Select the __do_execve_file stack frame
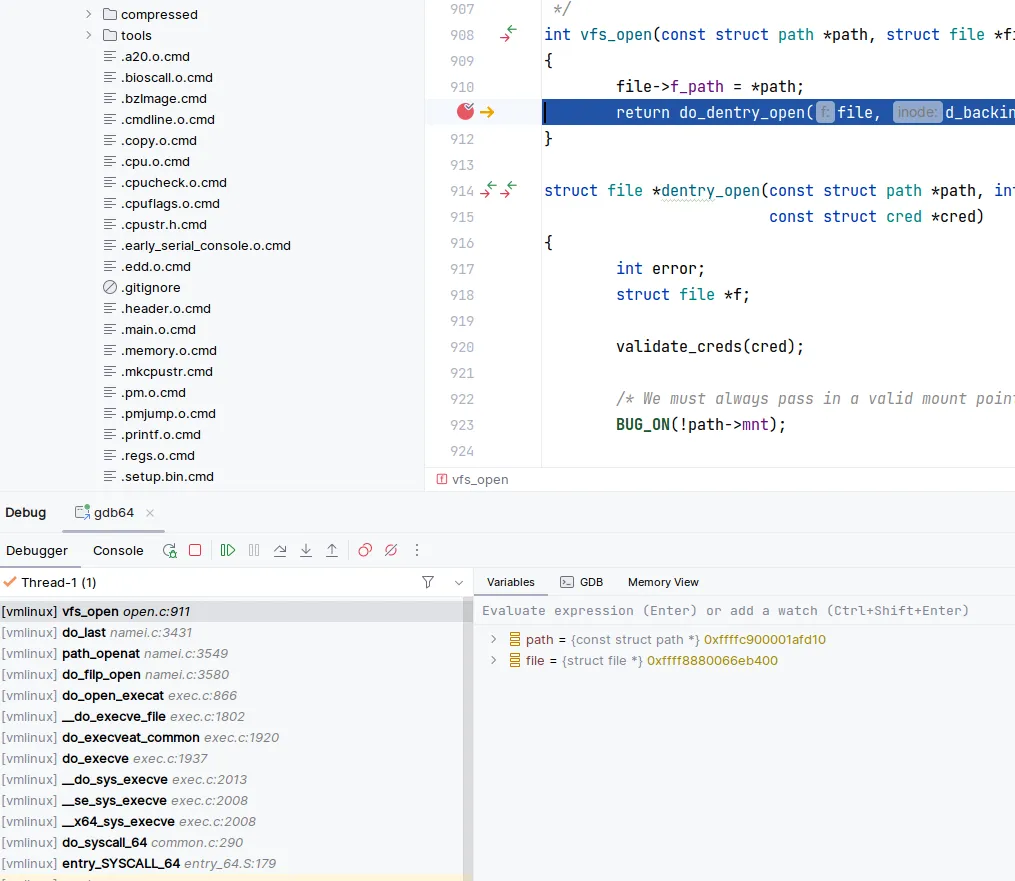The height and width of the screenshot is (881, 1015). tap(231, 717)
